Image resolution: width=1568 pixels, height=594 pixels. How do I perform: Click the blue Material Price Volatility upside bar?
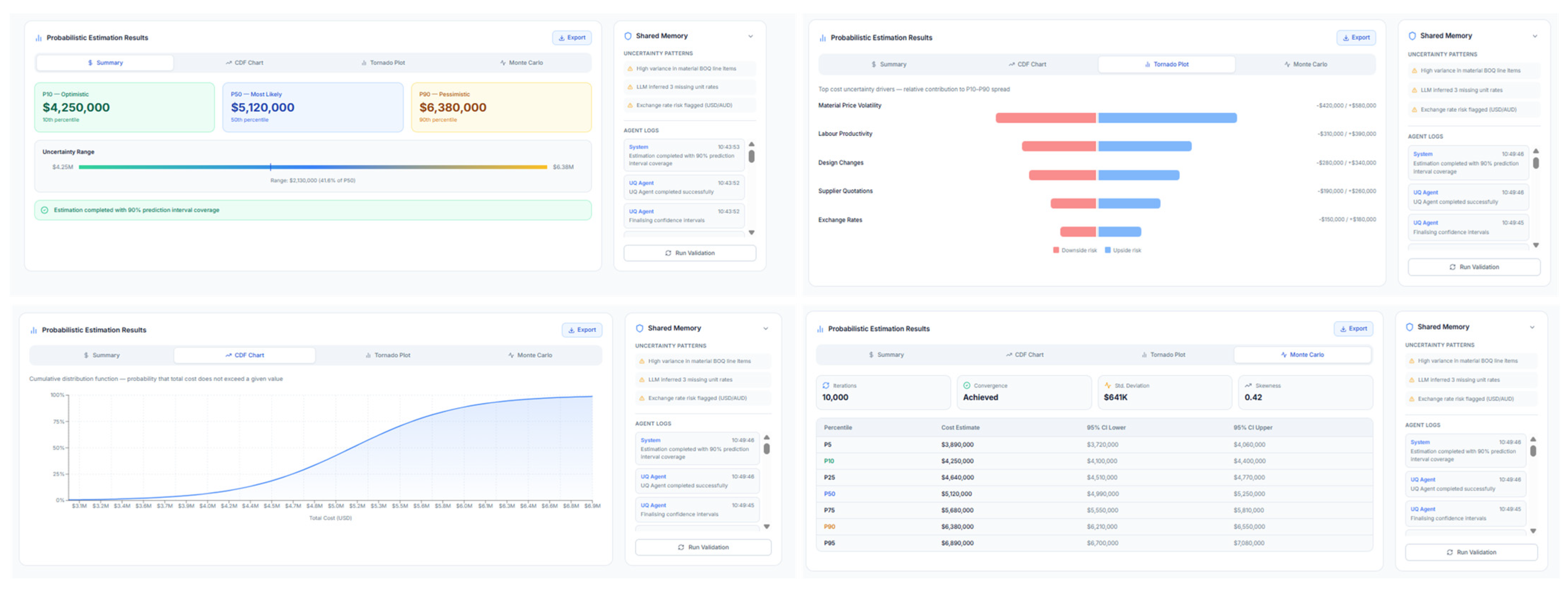1168,118
